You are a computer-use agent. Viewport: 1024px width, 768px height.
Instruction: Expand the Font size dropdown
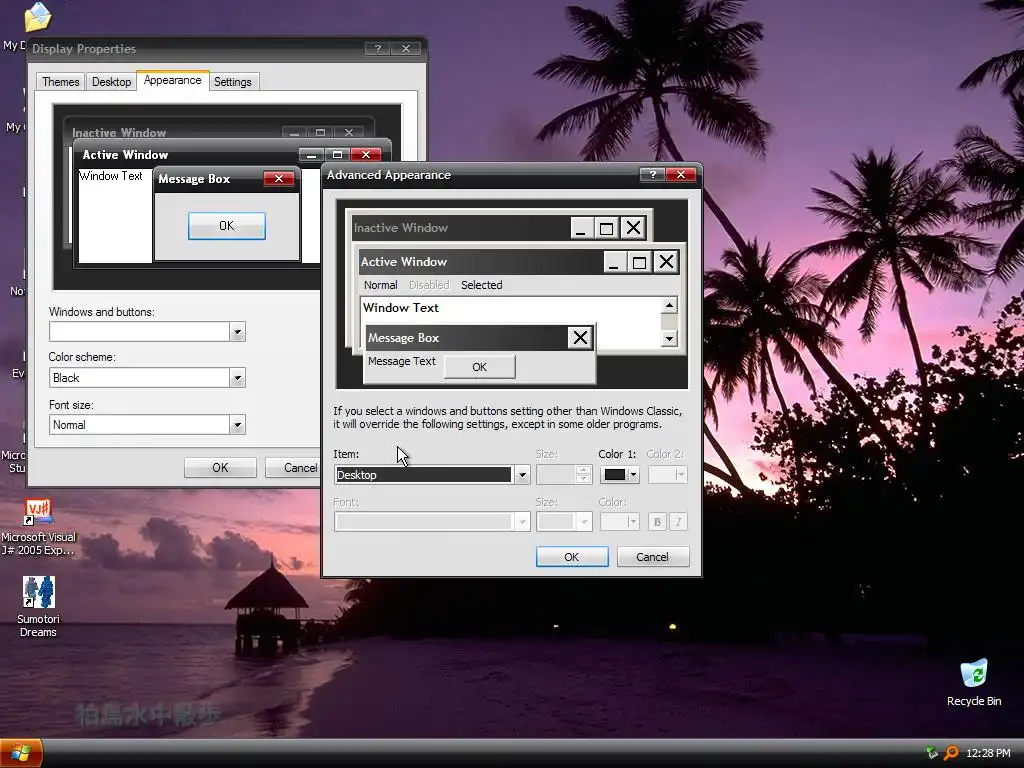(584, 522)
